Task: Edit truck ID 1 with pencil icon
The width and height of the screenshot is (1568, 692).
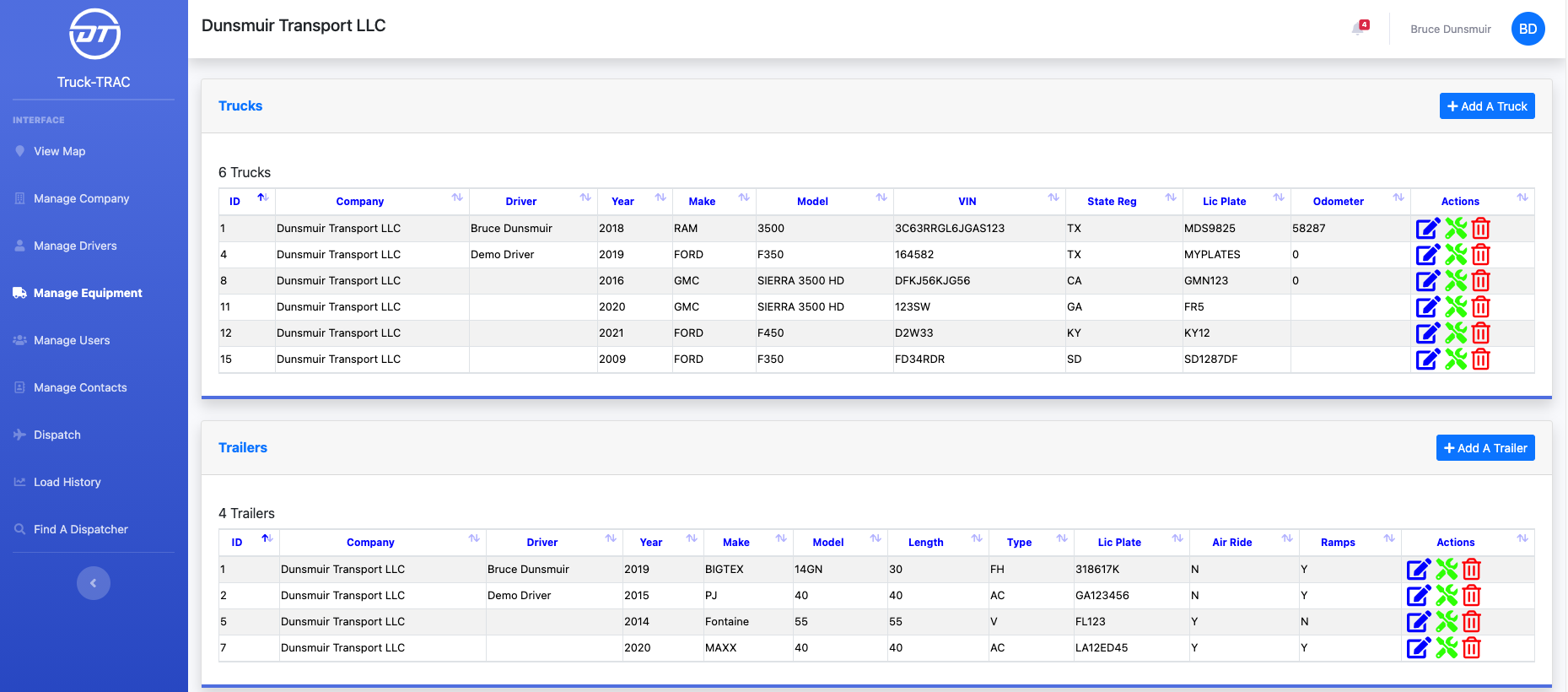Action: [x=1427, y=228]
